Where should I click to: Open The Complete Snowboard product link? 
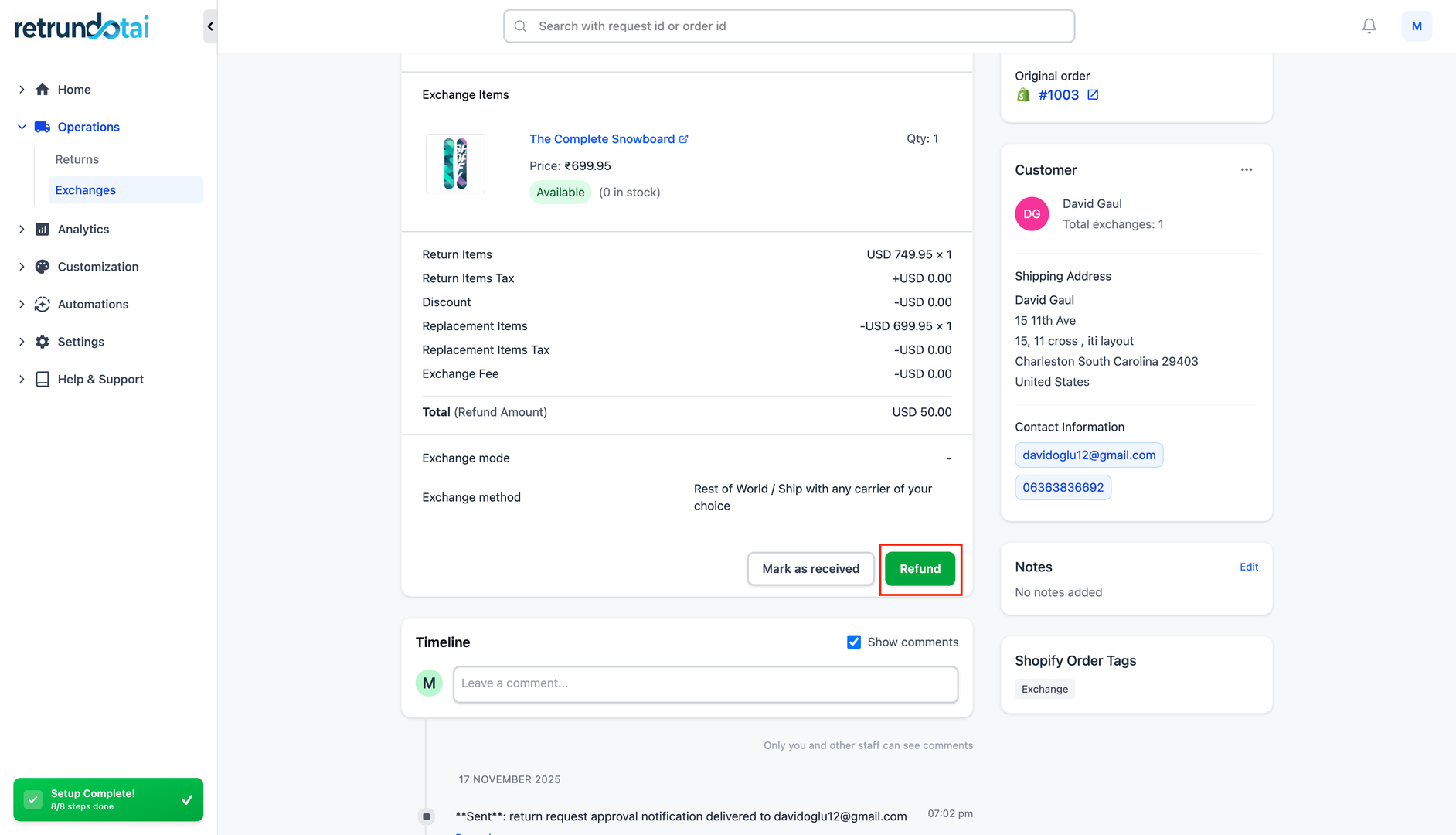[602, 139]
